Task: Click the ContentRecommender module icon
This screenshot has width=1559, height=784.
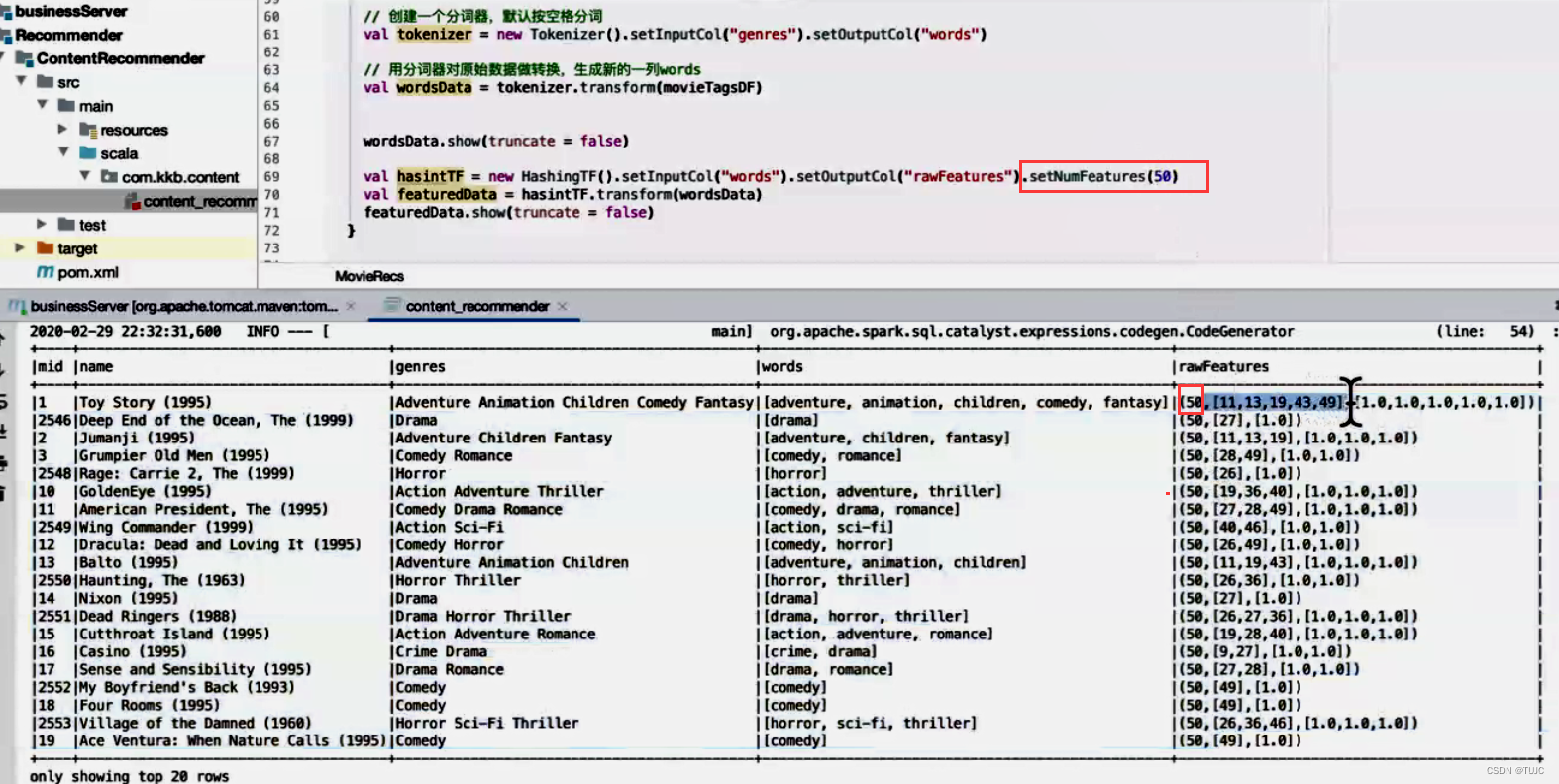Action: click(x=24, y=58)
